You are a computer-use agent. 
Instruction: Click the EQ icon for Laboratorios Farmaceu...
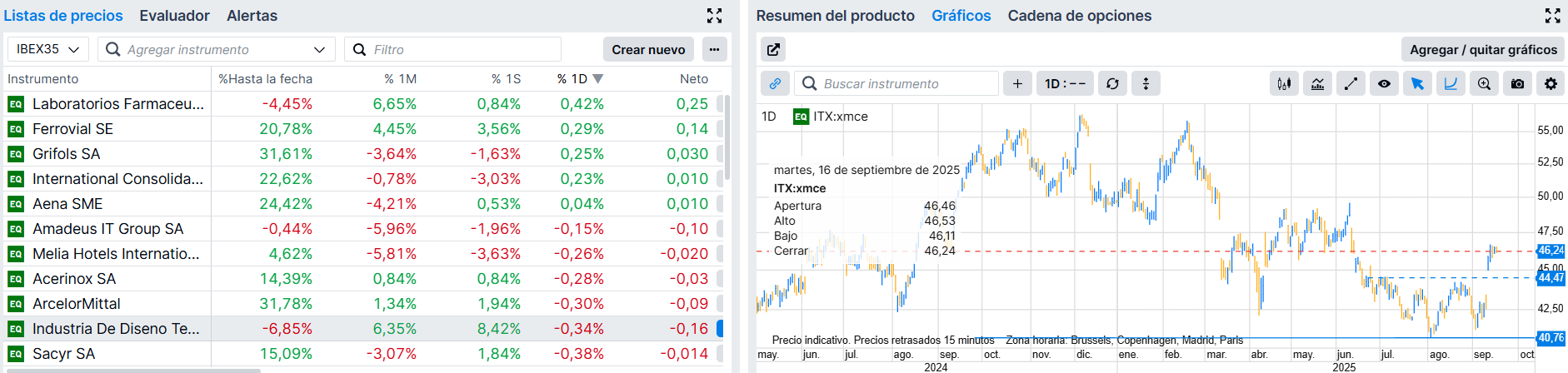(16, 104)
